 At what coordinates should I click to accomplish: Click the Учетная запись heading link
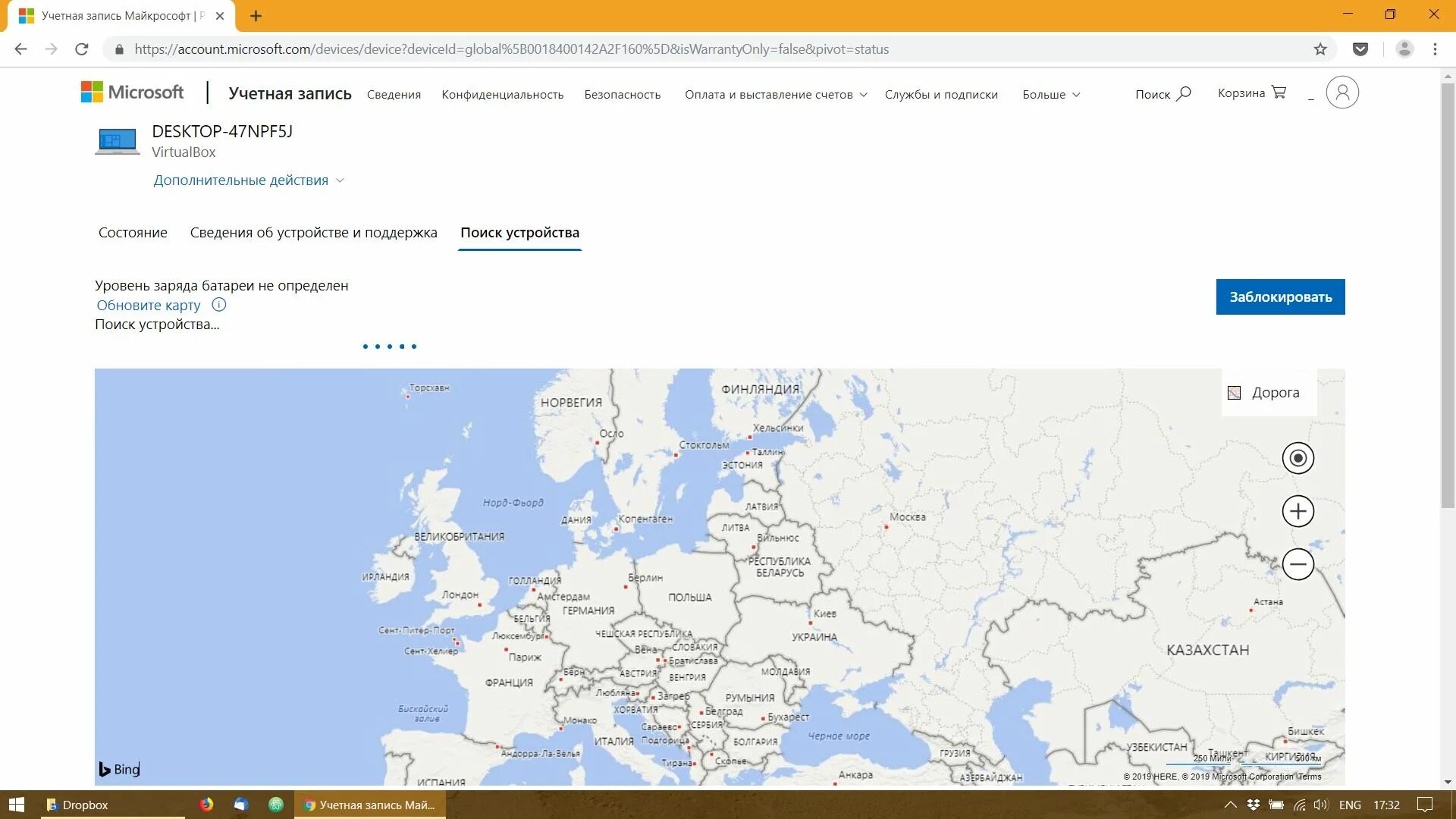click(x=290, y=93)
